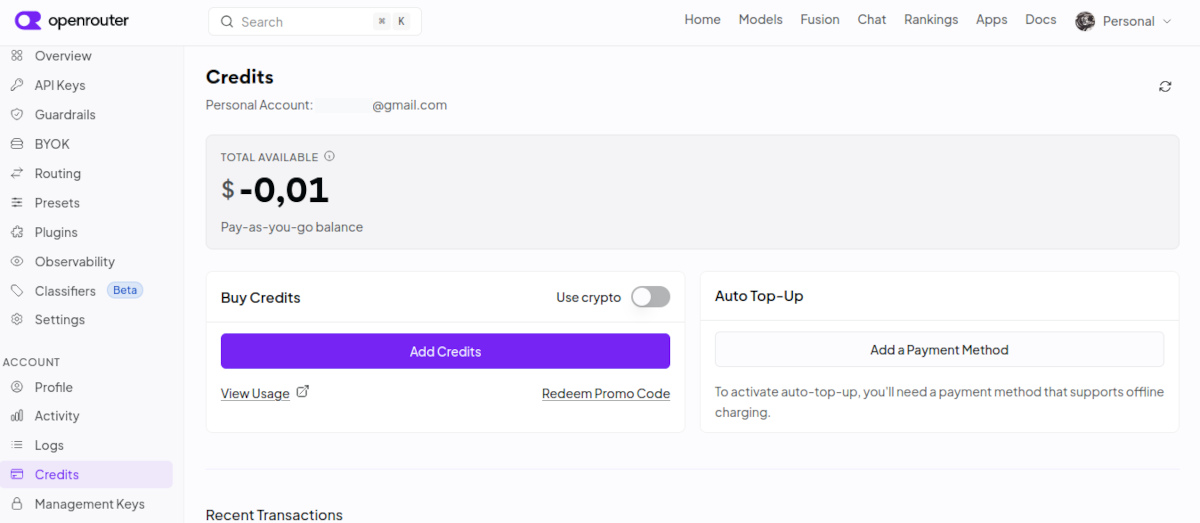1200x523 pixels.
Task: Click the user avatar picture
Action: (1085, 21)
